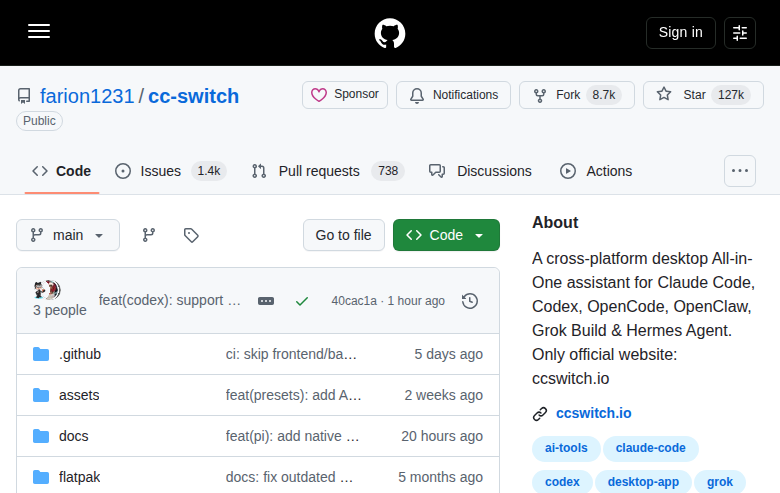Click the docs folder icon
Viewport: 780px width, 493px height.
[x=41, y=436]
